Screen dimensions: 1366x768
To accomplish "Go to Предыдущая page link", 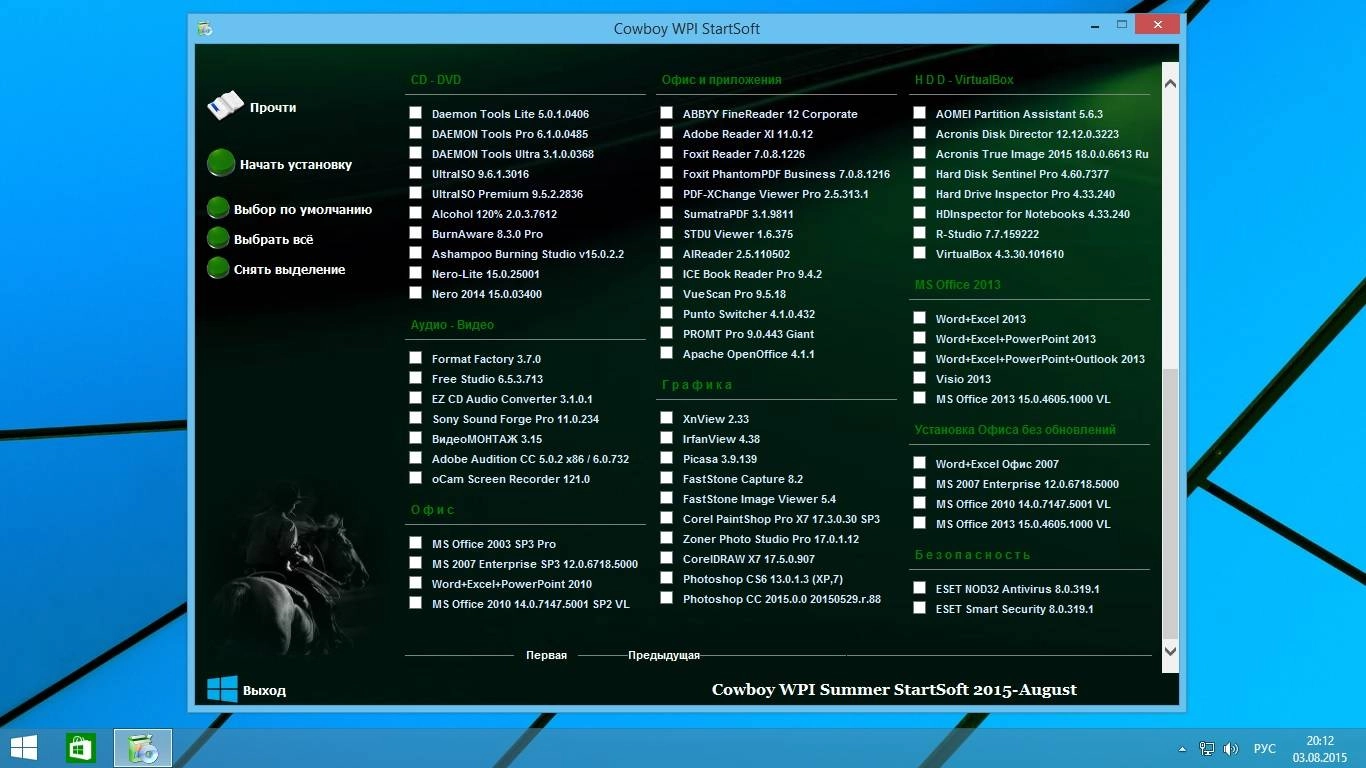I will [664, 655].
